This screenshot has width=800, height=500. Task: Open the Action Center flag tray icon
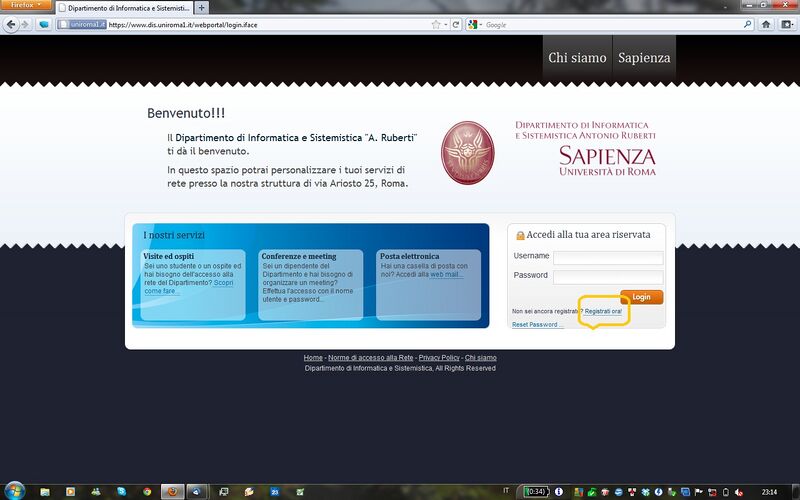pos(698,492)
